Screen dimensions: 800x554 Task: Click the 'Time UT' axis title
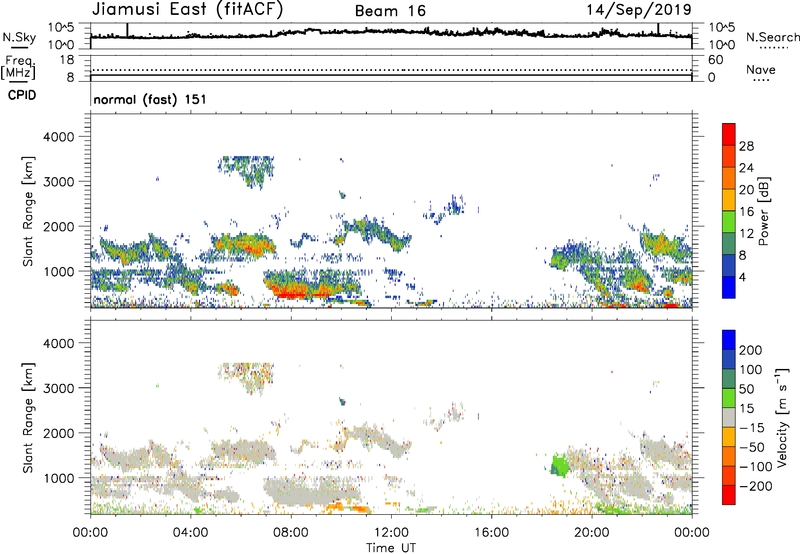[x=391, y=548]
